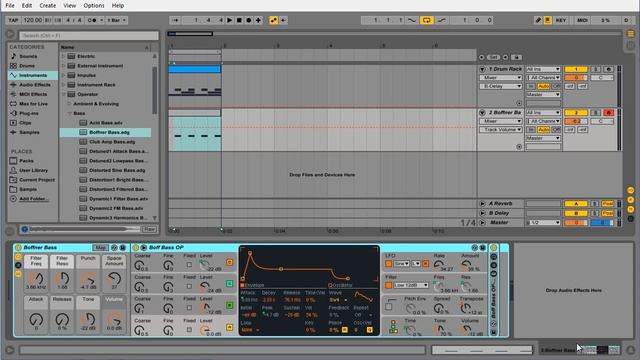640x360 pixels.
Task: Click the Bofther Bass Volume macro knob
Action: [114, 319]
